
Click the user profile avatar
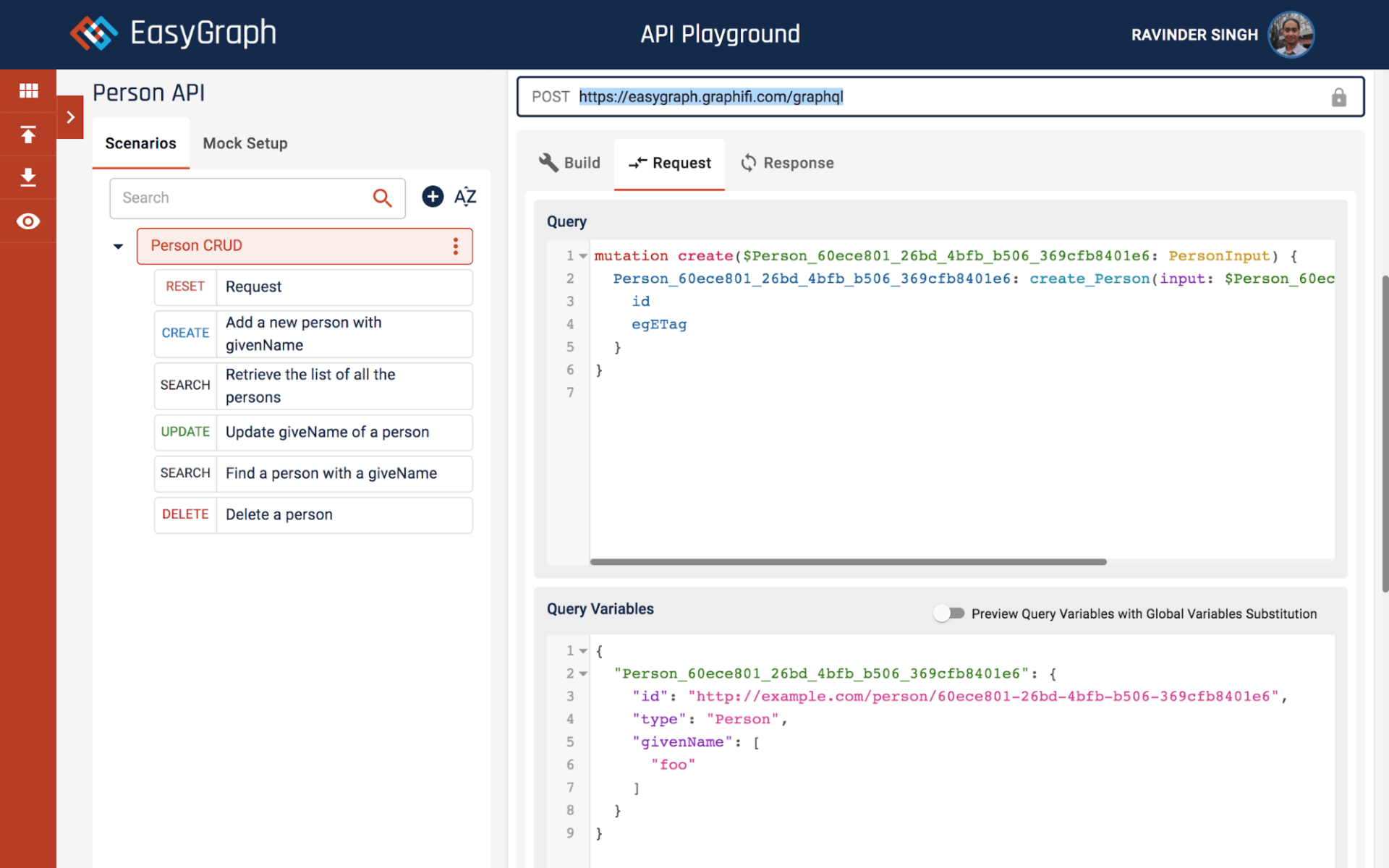click(x=1291, y=34)
